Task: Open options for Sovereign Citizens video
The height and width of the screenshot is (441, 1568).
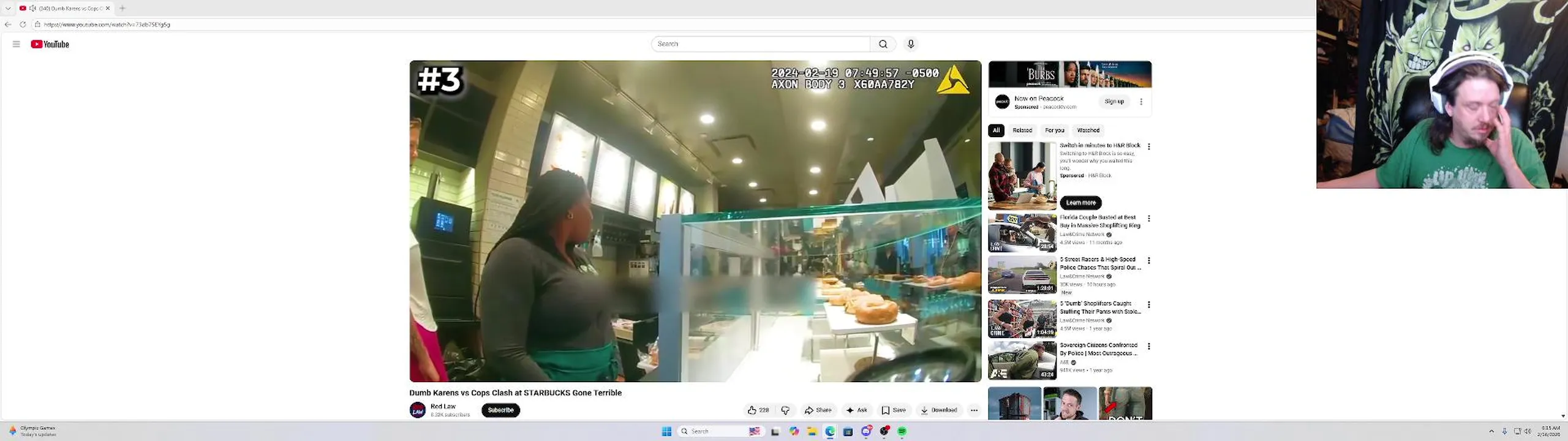Action: pos(1149,347)
